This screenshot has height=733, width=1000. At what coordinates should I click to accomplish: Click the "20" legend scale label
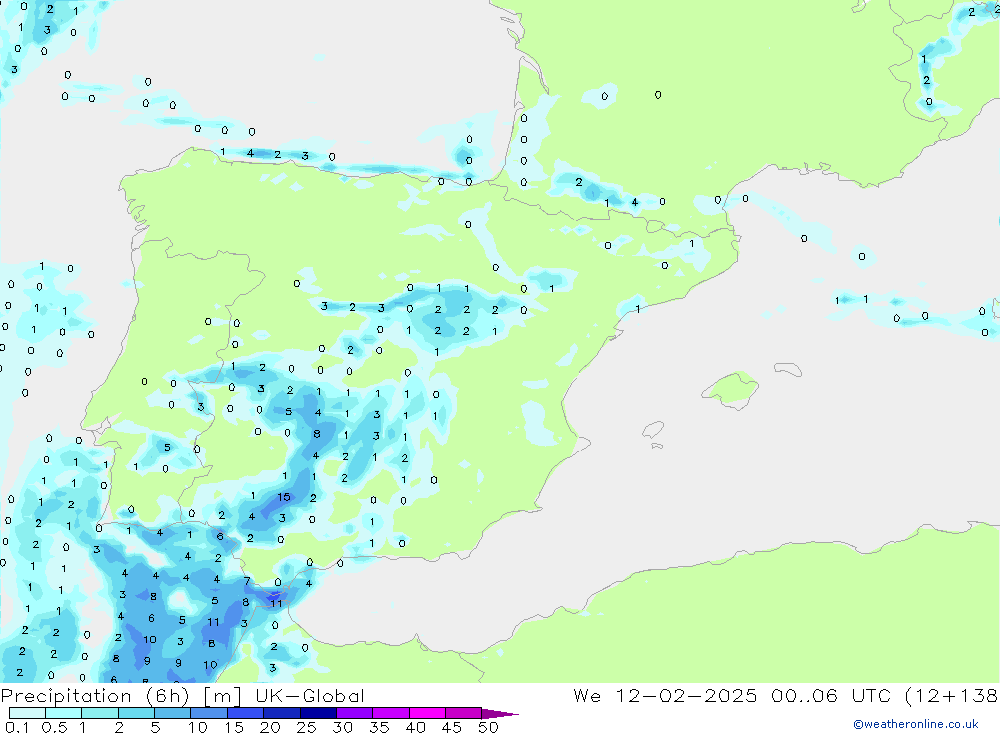pyautogui.click(x=270, y=727)
